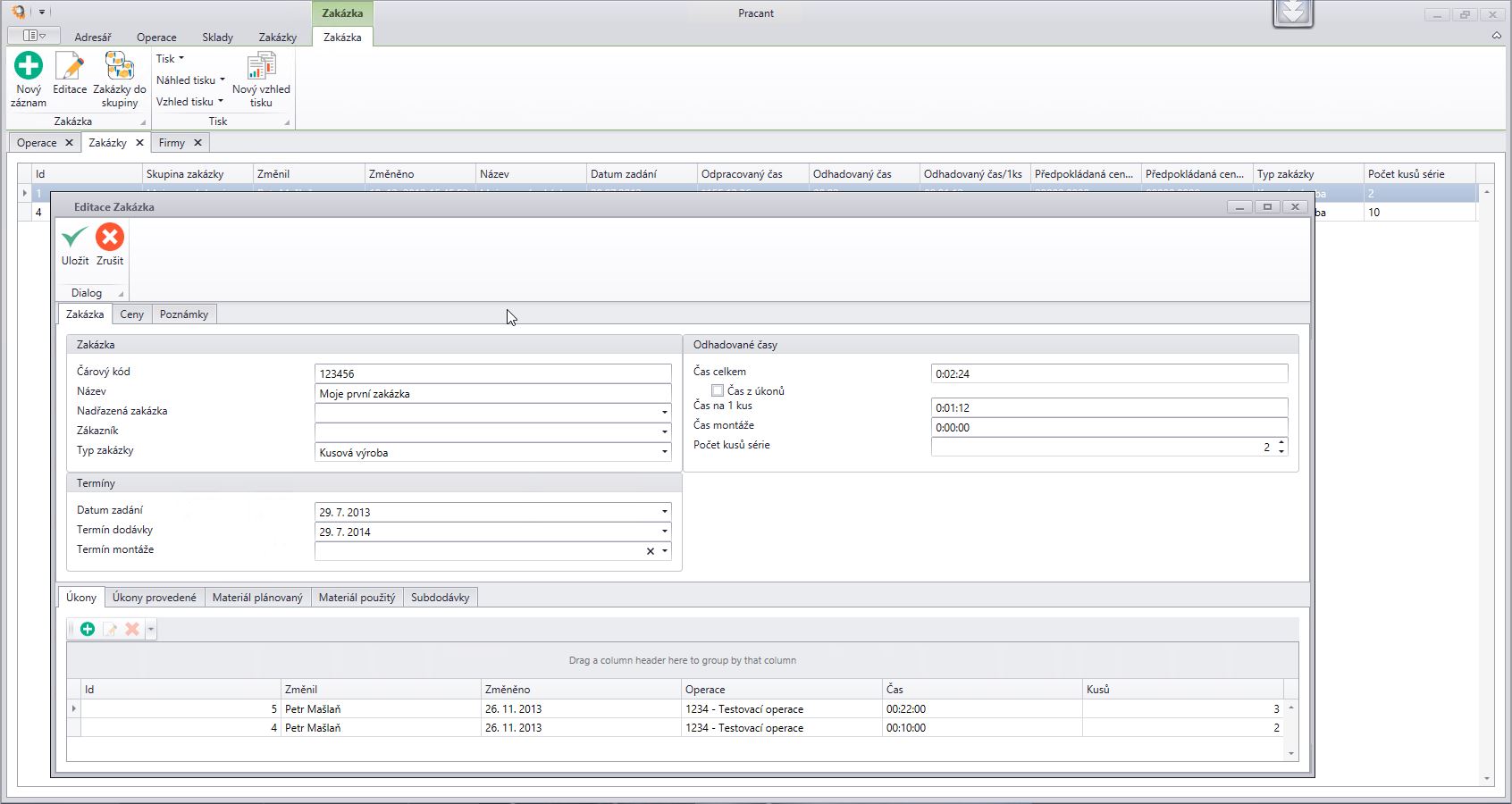
Task: Click the Čárový kód input field
Action: pyautogui.click(x=493, y=373)
